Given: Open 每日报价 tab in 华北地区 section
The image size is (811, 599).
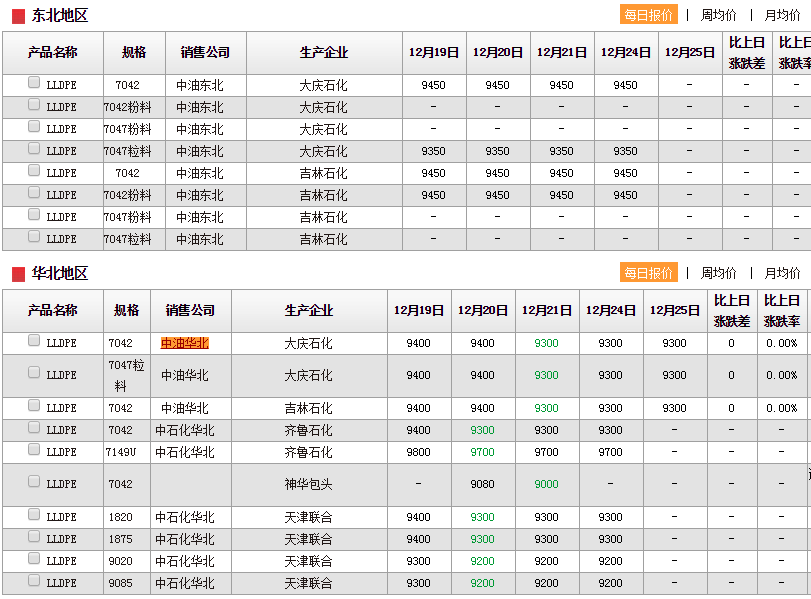Looking at the screenshot, I should [x=649, y=273].
